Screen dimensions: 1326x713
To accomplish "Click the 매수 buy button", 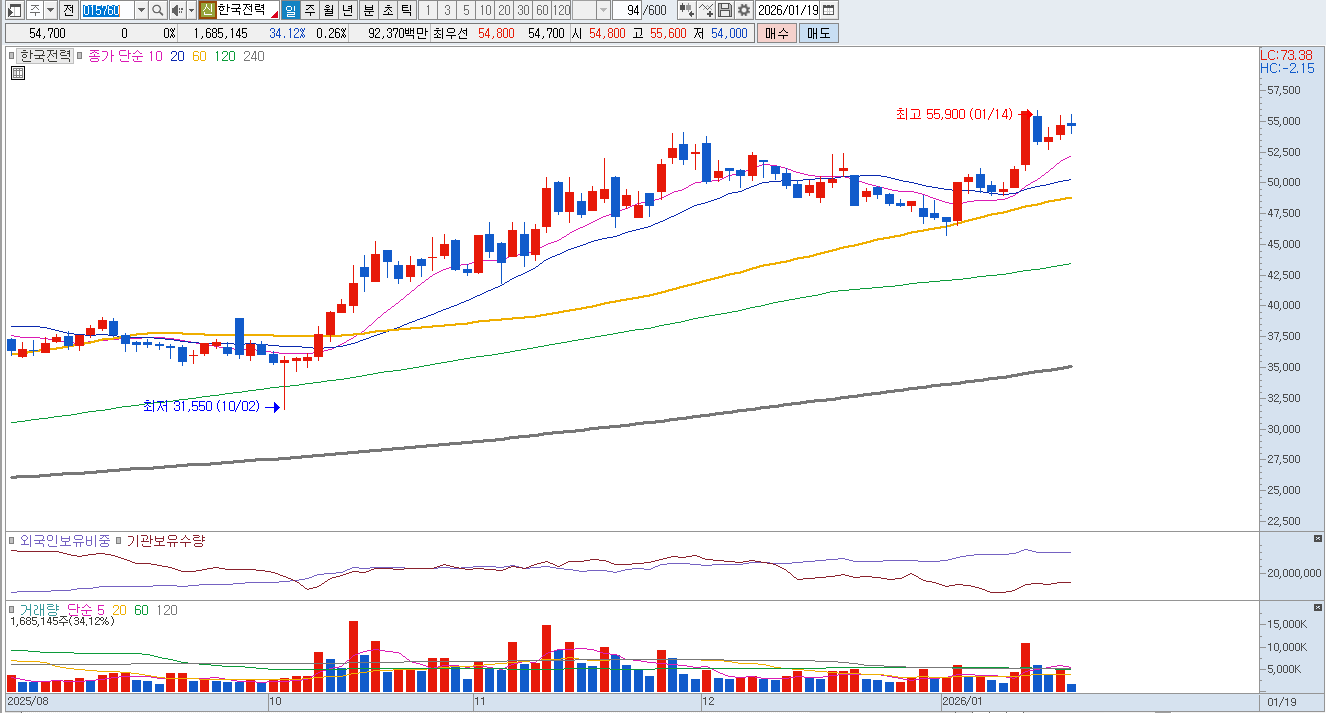I will 776,33.
